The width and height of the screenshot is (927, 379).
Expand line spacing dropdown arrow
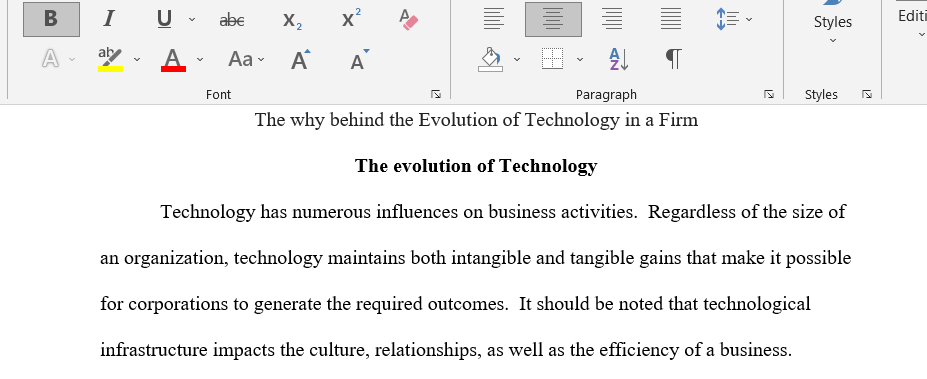[749, 20]
